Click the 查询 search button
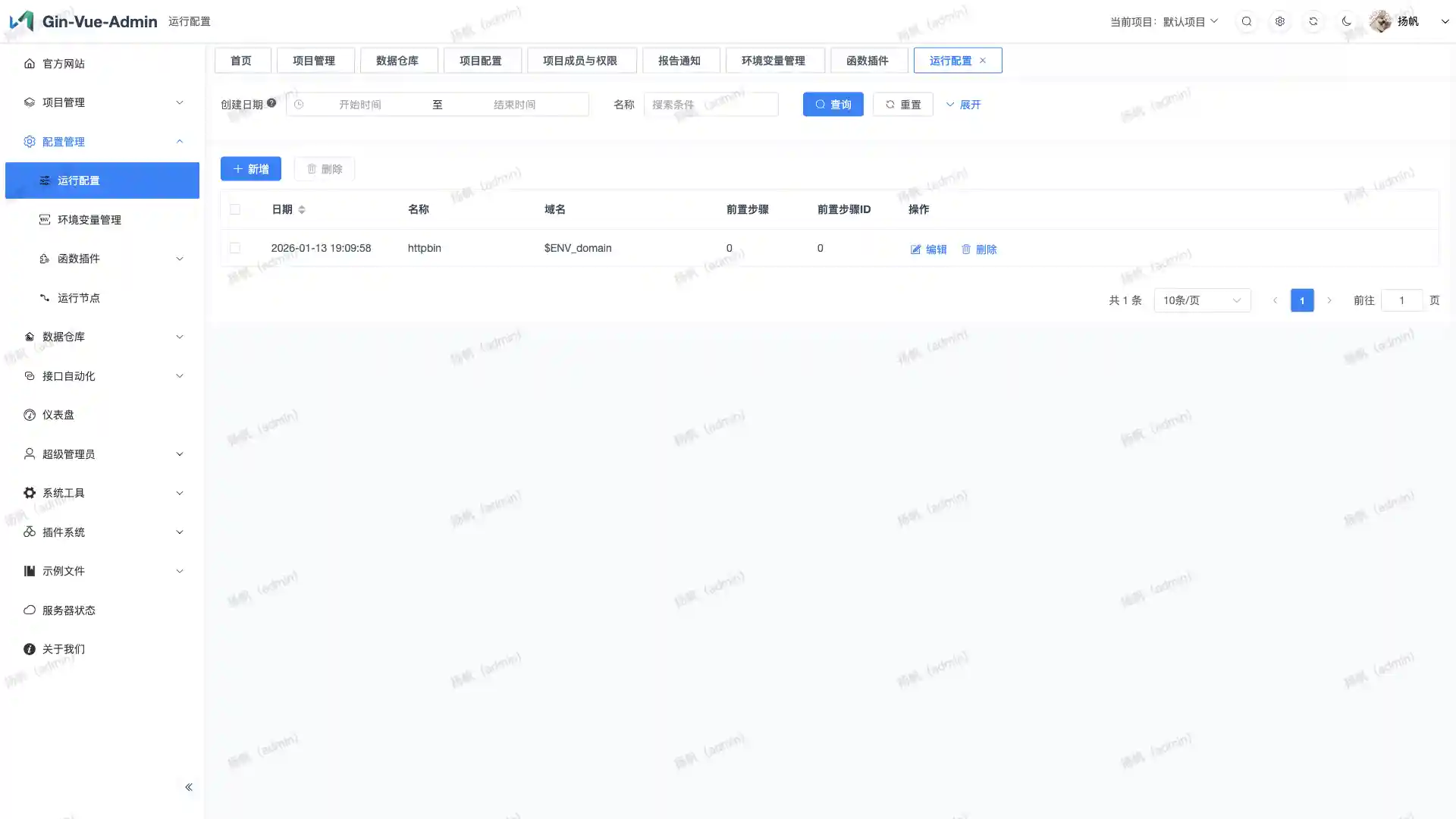 pos(833,105)
